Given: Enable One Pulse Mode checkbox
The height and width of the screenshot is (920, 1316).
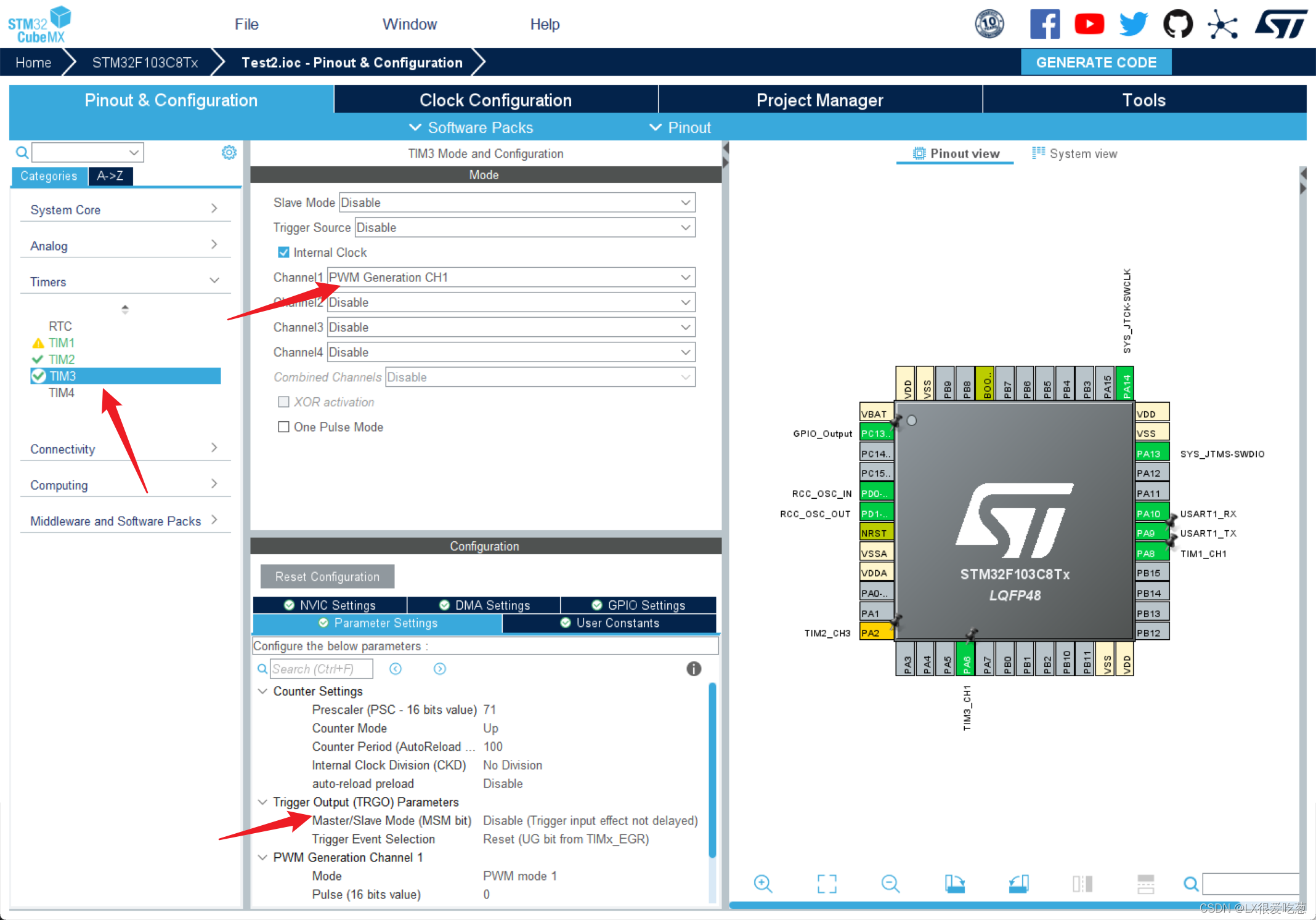Looking at the screenshot, I should (283, 427).
